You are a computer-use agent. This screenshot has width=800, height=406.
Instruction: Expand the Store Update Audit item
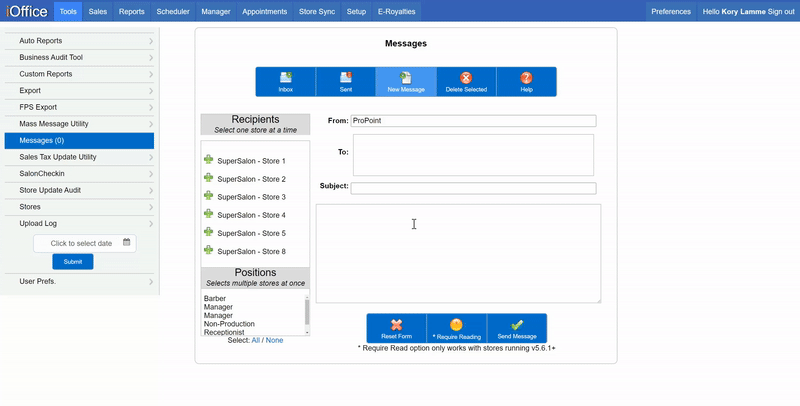coord(79,190)
